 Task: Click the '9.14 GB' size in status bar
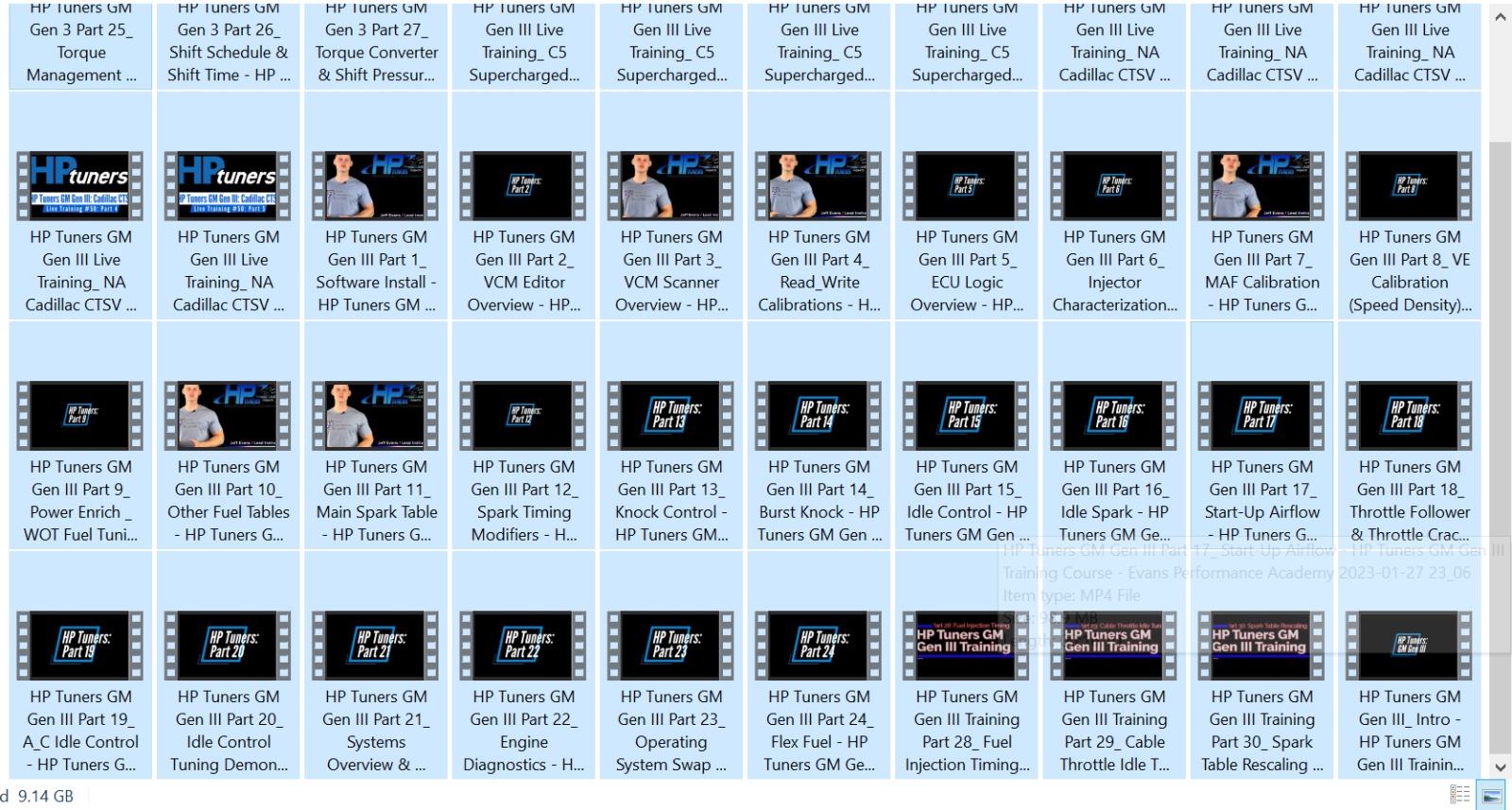pos(45,796)
